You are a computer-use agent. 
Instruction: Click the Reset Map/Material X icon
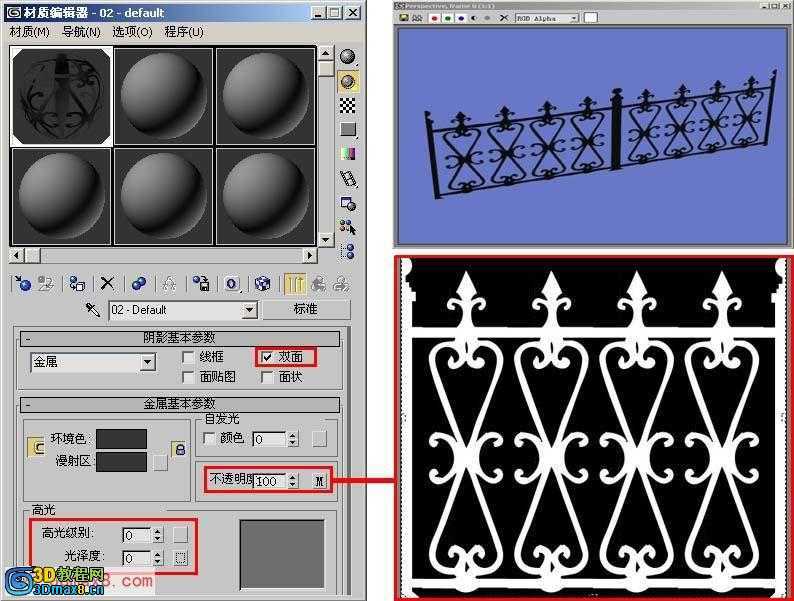(107, 284)
